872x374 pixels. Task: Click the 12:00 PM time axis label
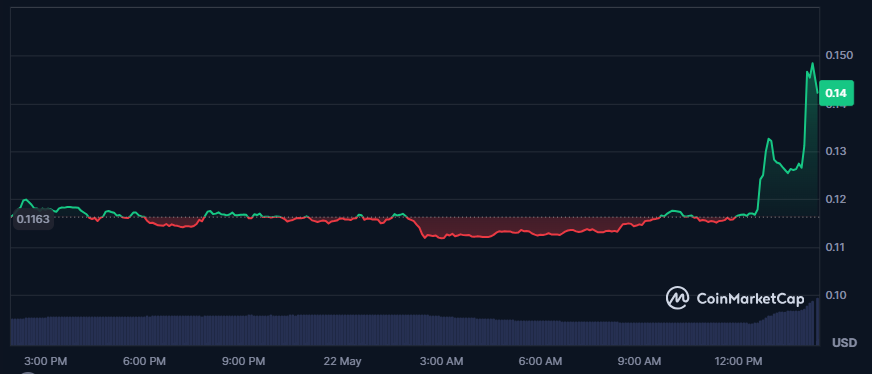738,361
